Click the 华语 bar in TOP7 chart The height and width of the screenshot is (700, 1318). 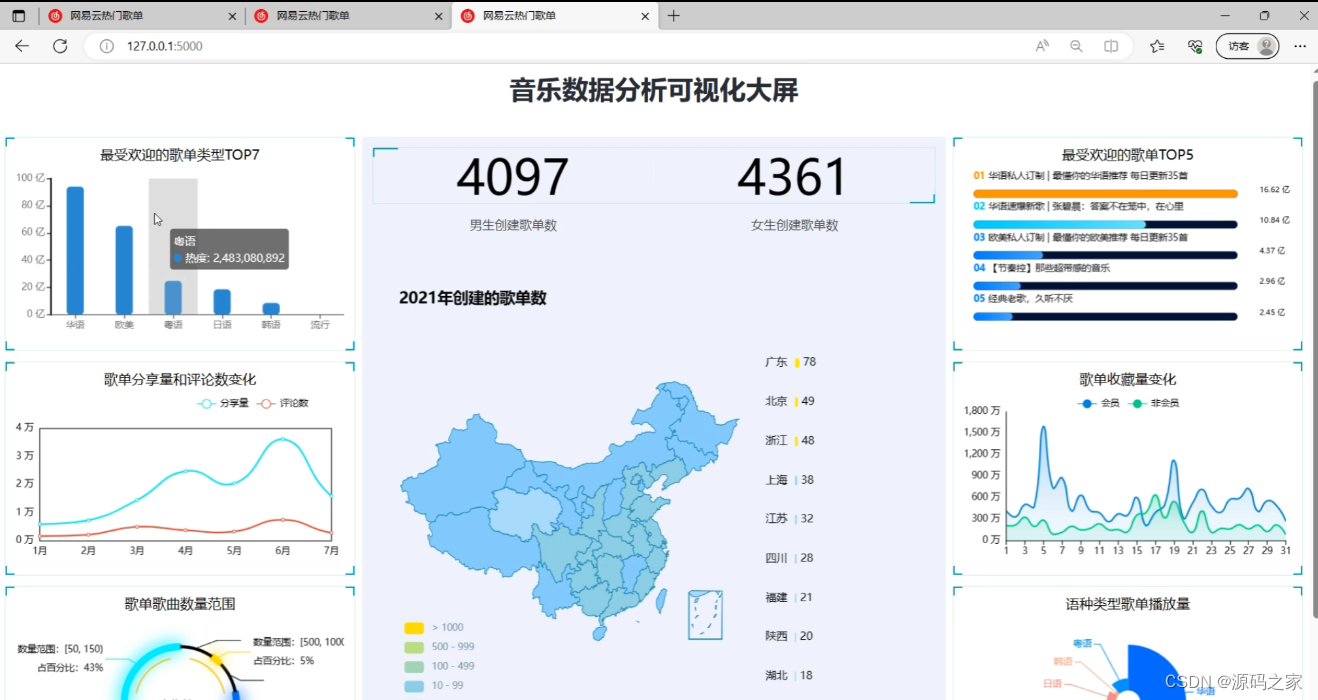pyautogui.click(x=75, y=250)
